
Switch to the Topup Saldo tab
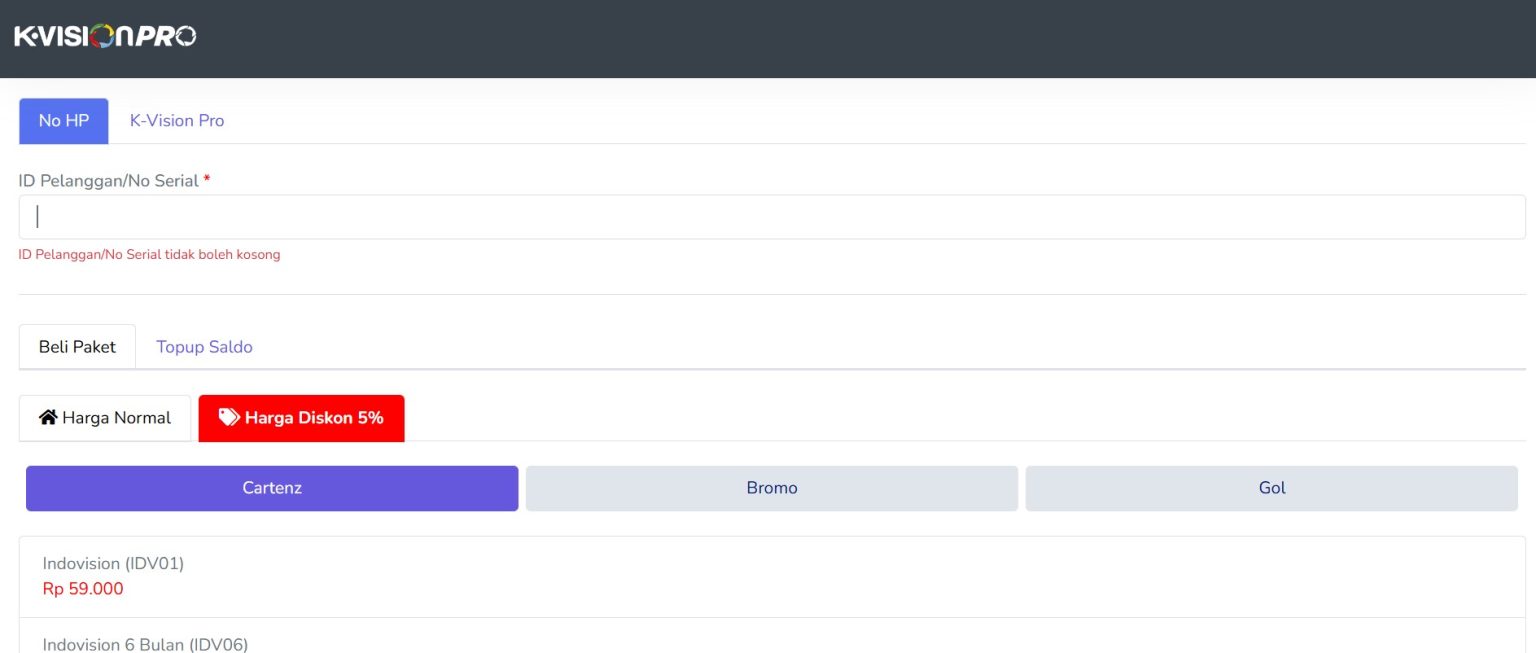[204, 347]
